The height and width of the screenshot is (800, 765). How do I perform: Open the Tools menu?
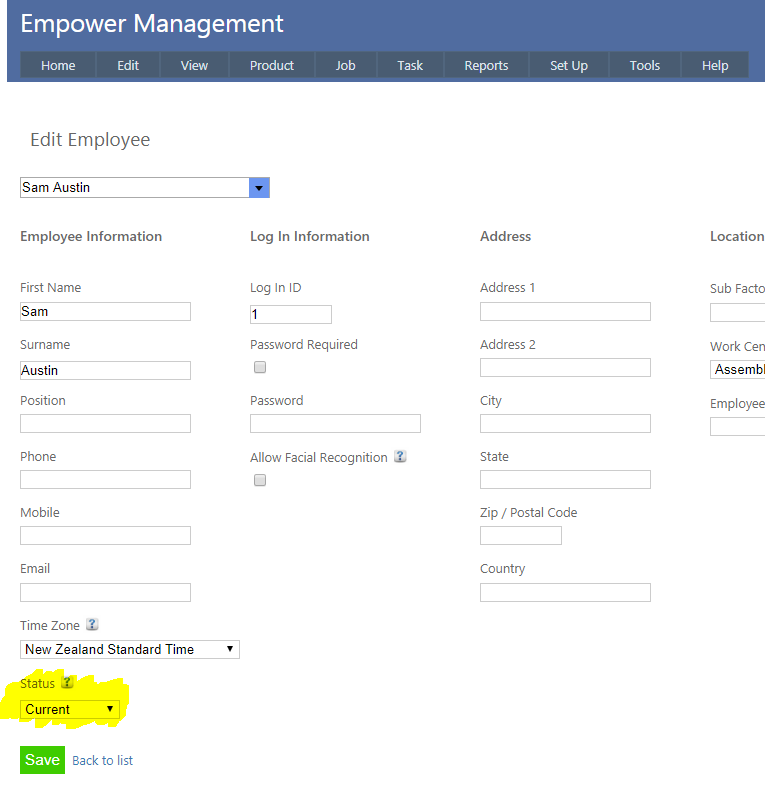(644, 65)
